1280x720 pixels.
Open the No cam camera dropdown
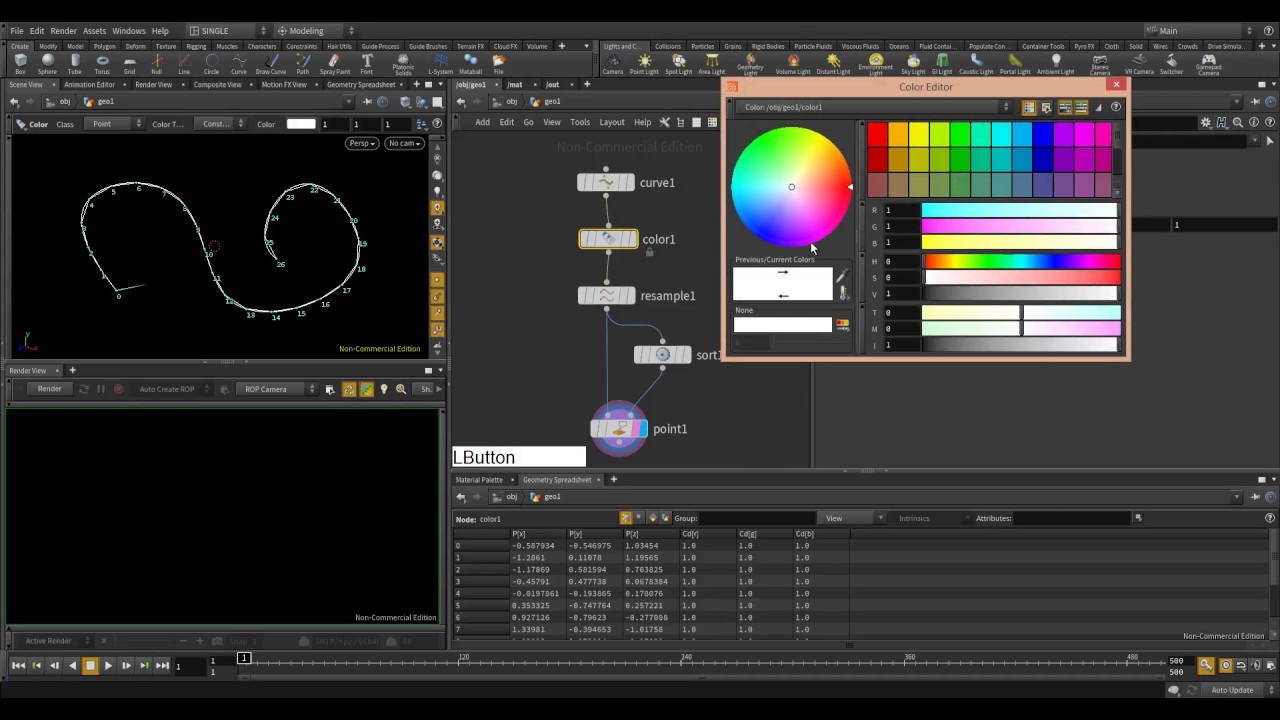coord(404,143)
